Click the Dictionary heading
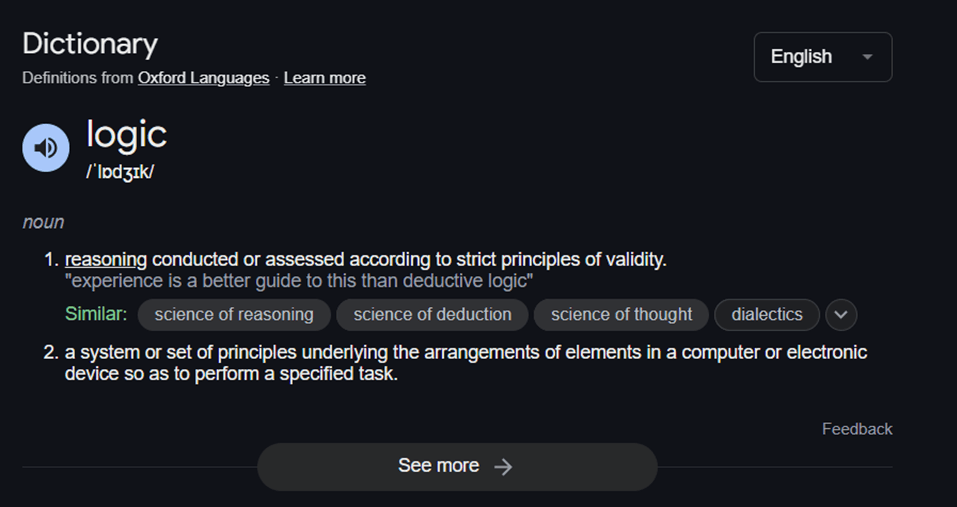Screen dimensions: 957x507 point(90,44)
